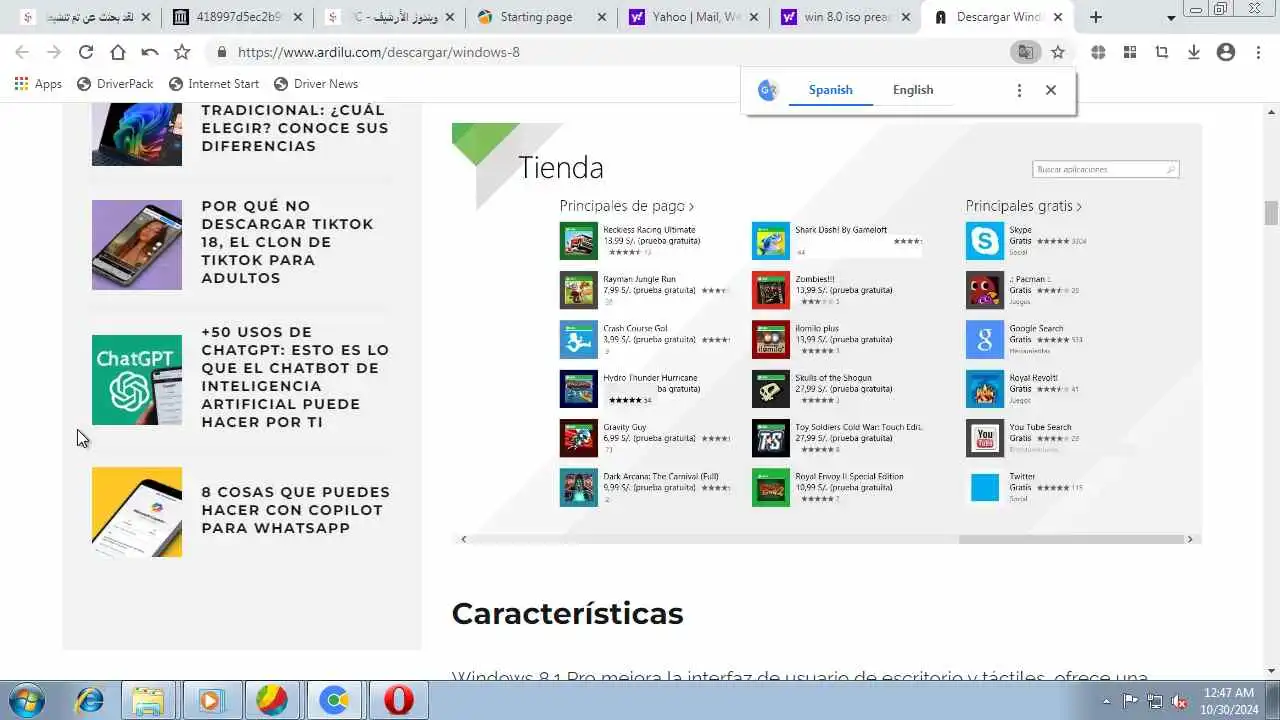Viewport: 1280px width, 720px height.
Task: Click the undo arrow toolbar icon
Action: click(150, 52)
